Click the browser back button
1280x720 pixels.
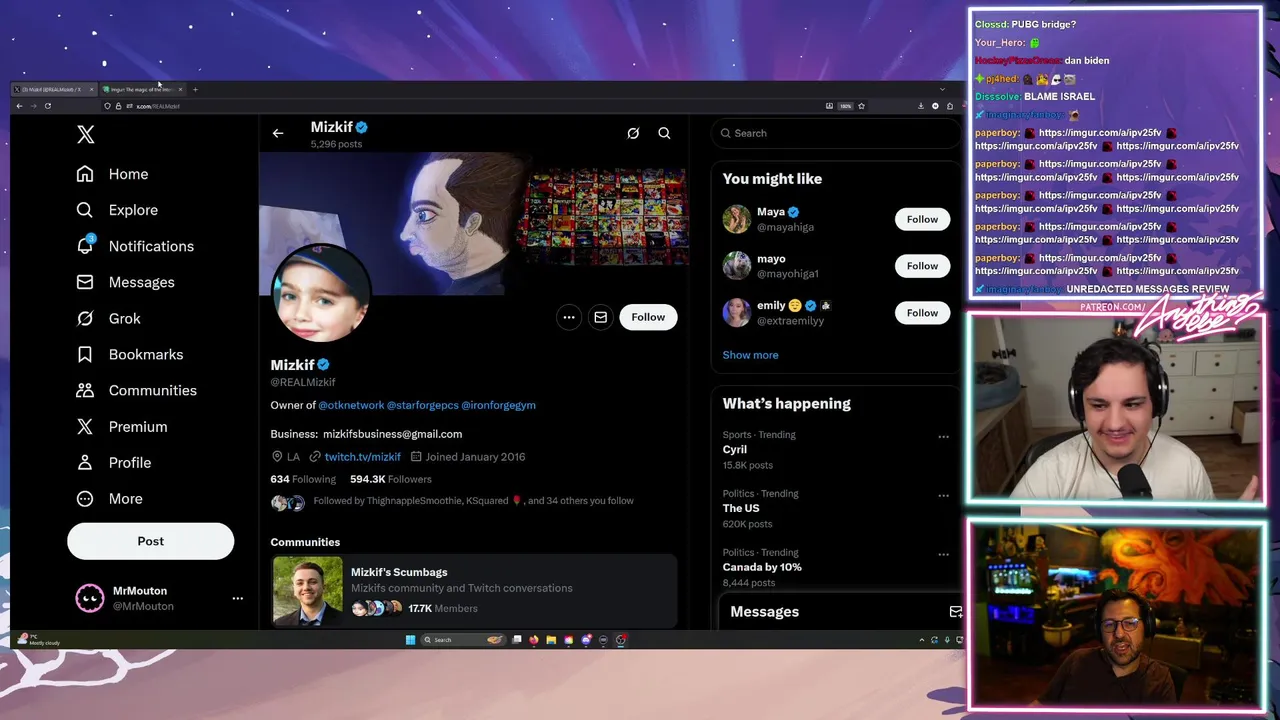pyautogui.click(x=19, y=106)
